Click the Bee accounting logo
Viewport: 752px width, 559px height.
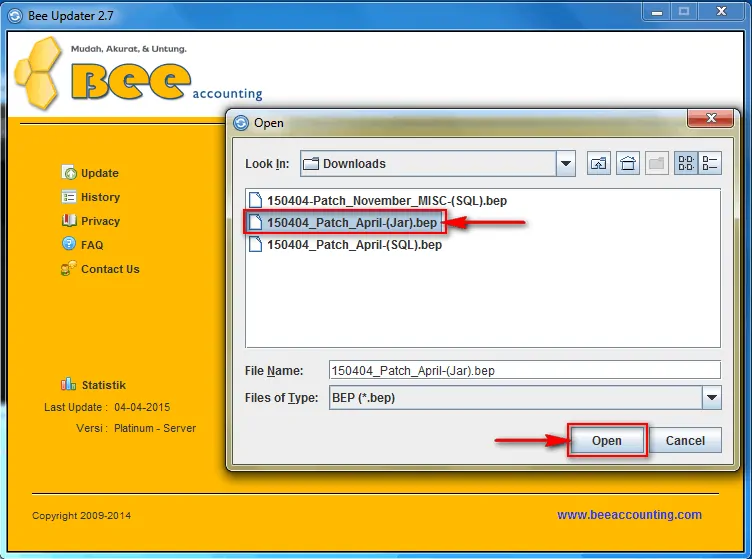click(x=139, y=73)
